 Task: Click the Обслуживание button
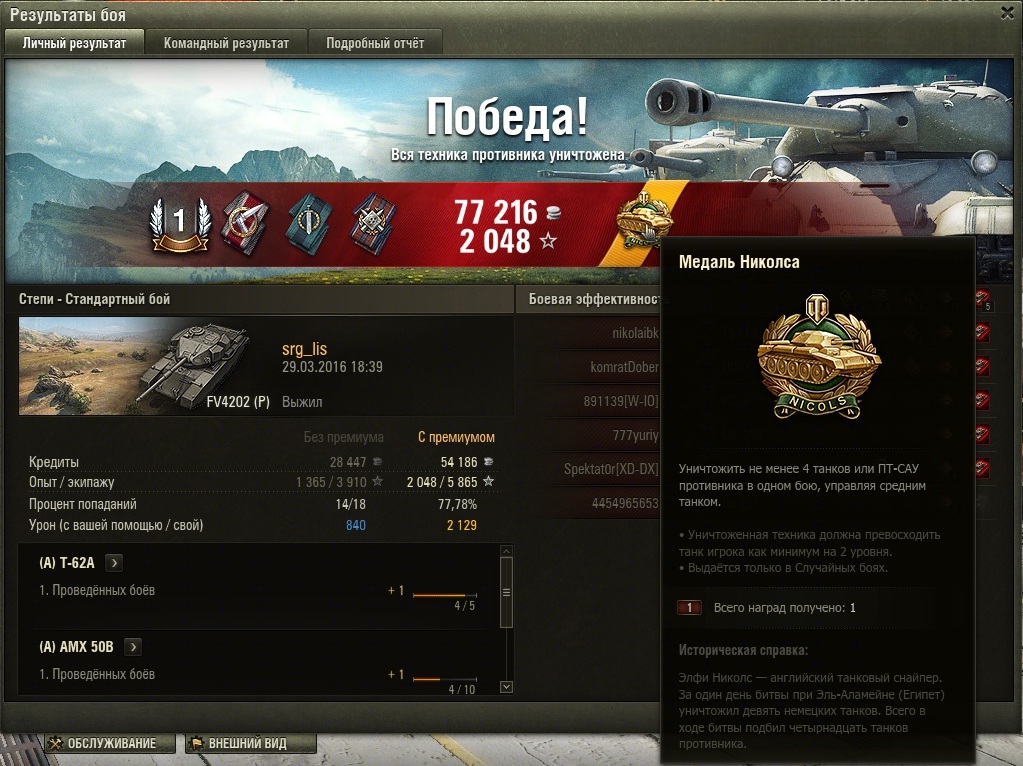click(x=110, y=743)
